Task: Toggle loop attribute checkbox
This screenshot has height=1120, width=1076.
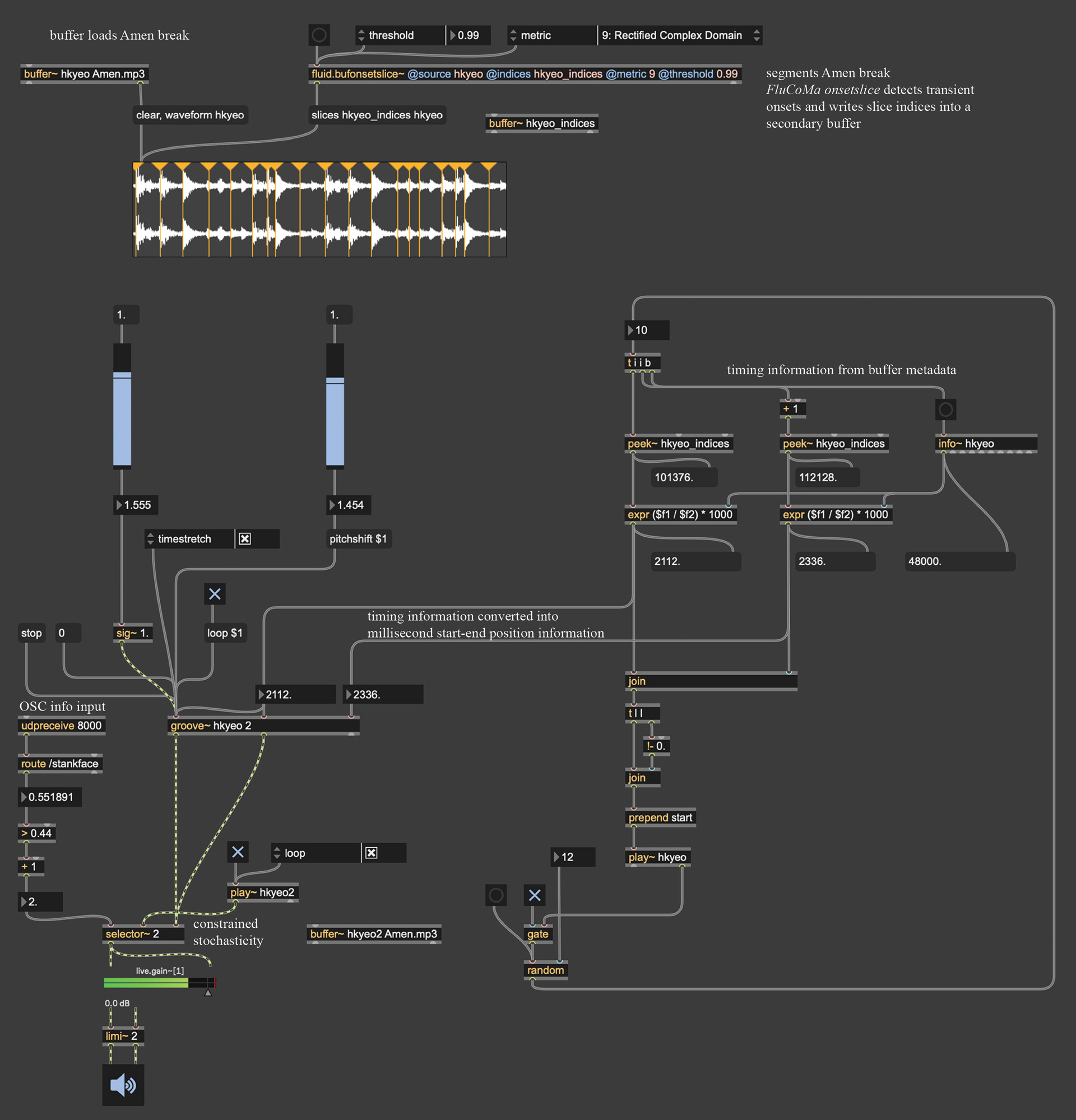Action: (x=372, y=853)
